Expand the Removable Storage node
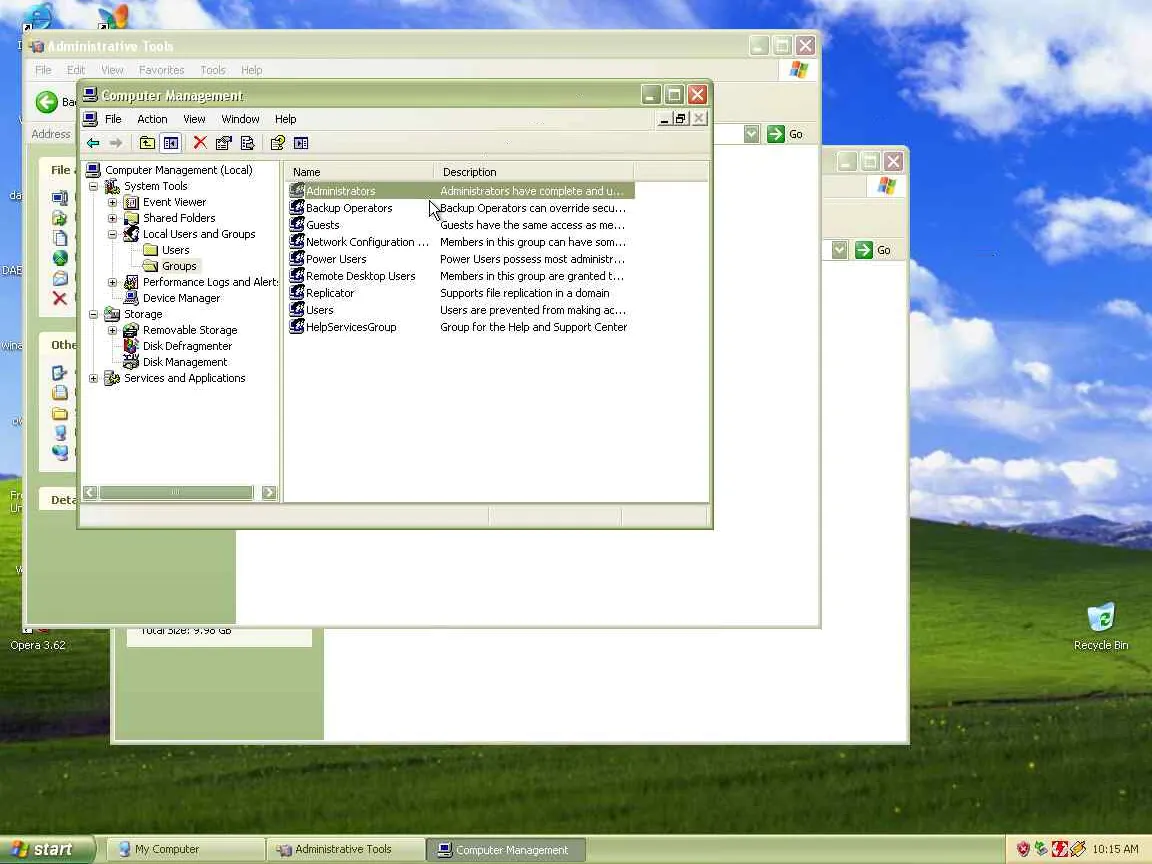 (x=112, y=331)
